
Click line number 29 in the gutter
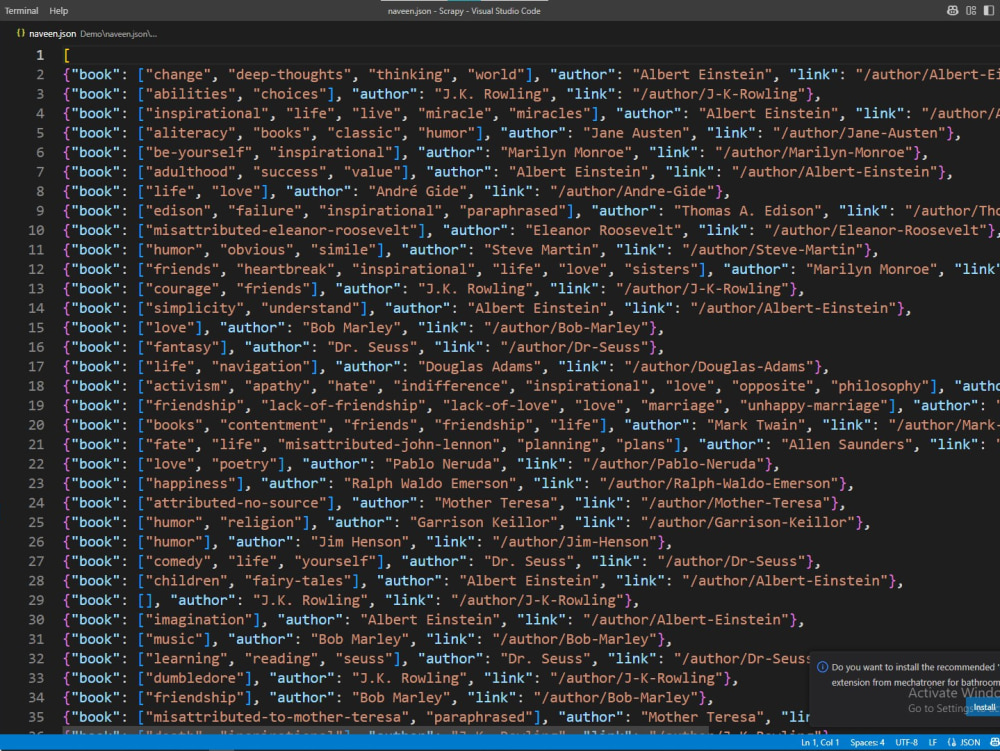click(x=36, y=601)
